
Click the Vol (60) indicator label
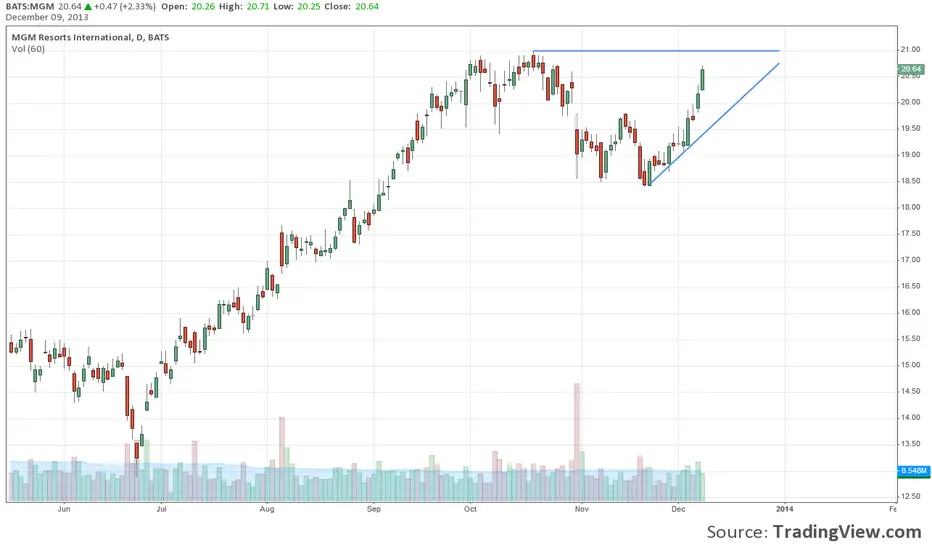click(28, 49)
